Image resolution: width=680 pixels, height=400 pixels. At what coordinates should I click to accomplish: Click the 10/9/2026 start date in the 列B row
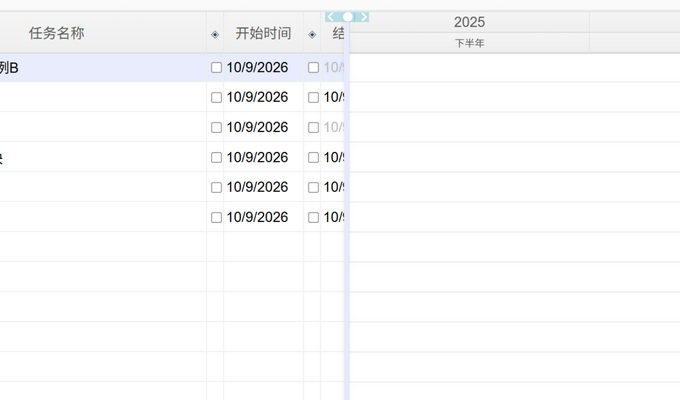point(257,68)
